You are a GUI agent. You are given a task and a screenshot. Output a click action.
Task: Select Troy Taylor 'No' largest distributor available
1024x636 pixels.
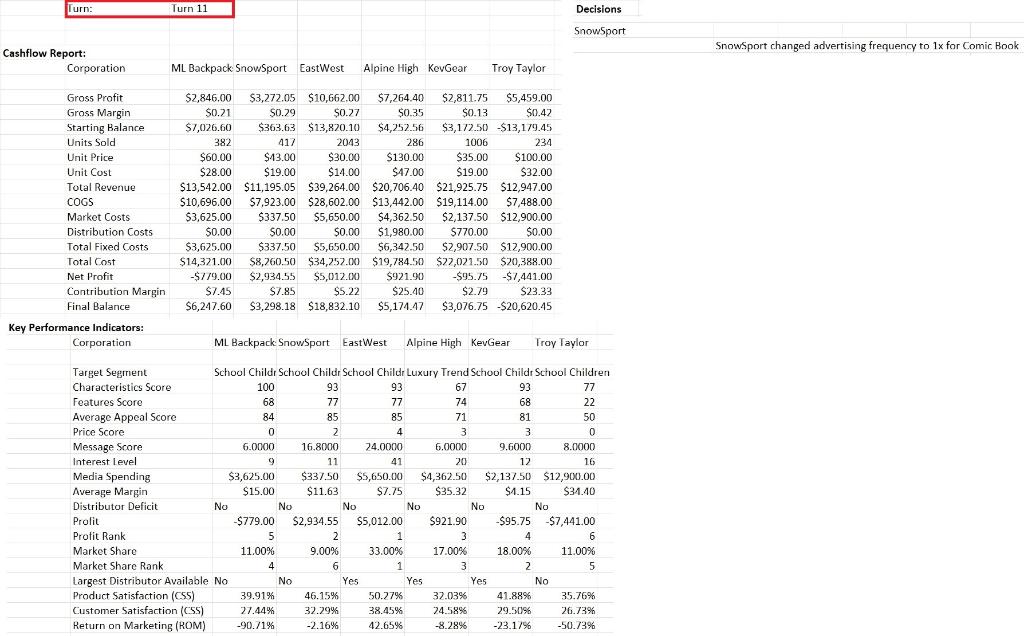click(541, 581)
